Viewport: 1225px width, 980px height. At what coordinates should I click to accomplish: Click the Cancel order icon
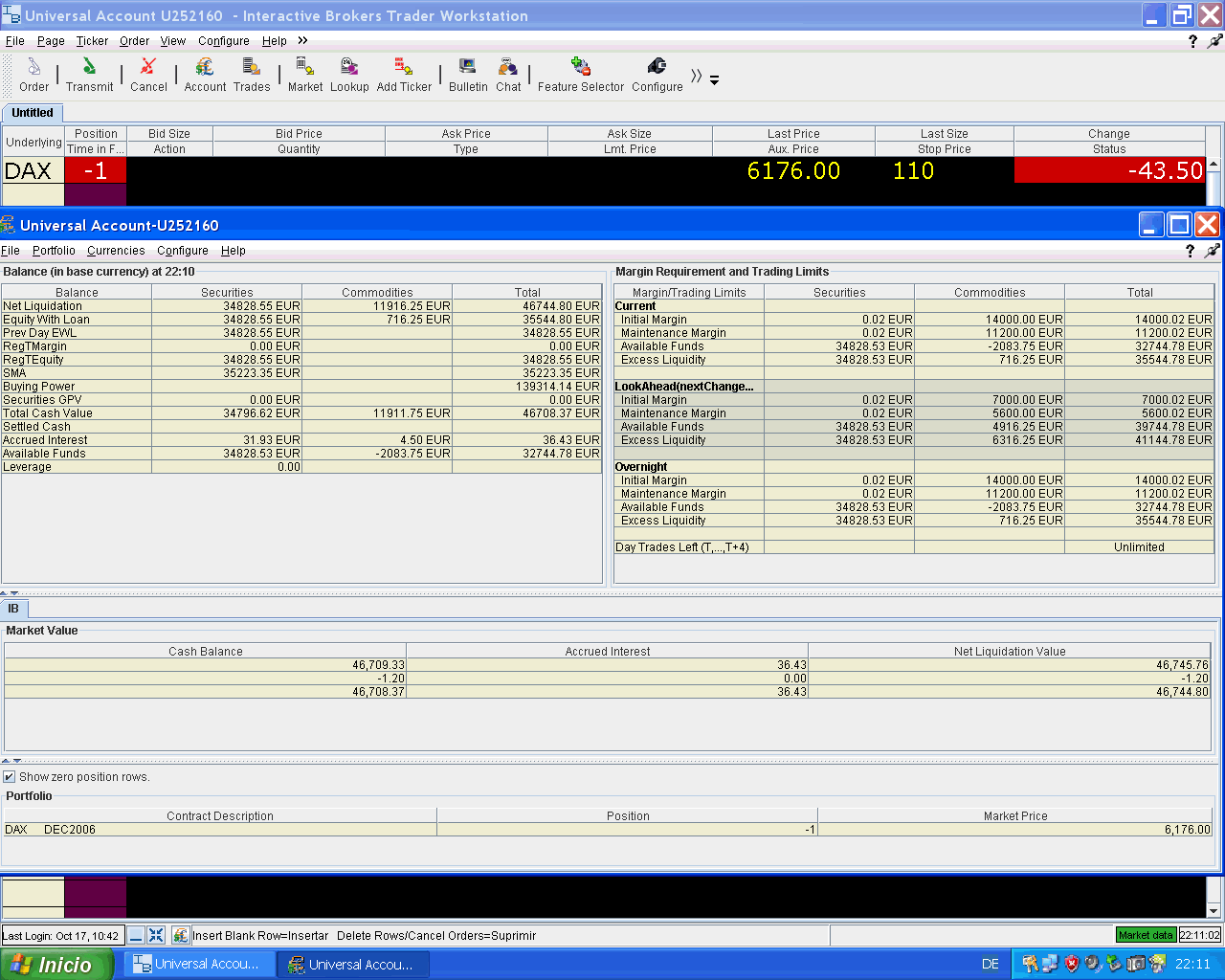pos(148,74)
